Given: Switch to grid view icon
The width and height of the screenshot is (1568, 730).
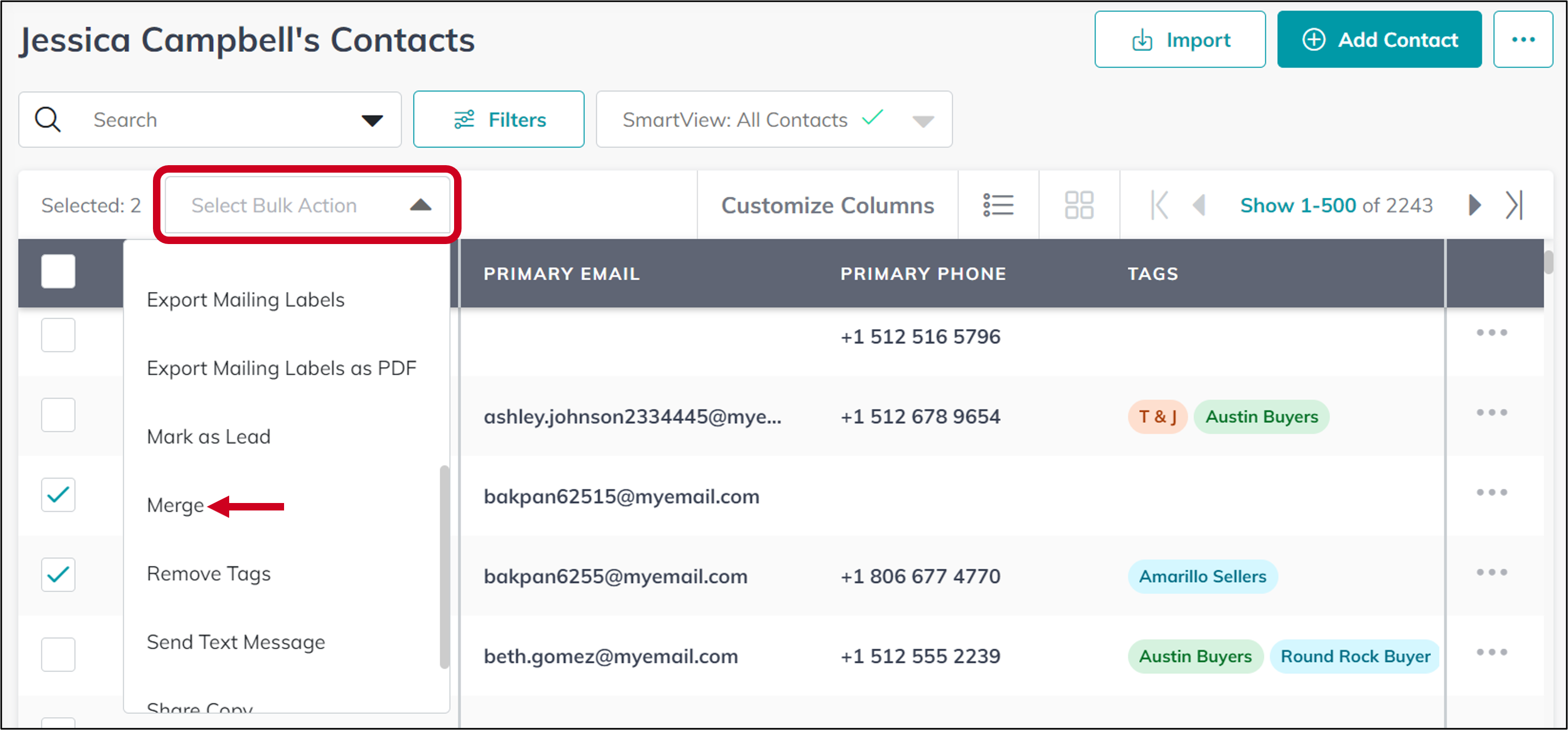Looking at the screenshot, I should (1079, 205).
